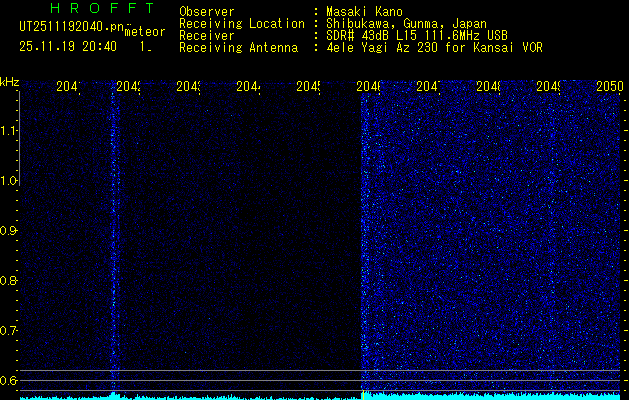Click the 0.7 frequency axis label
This screenshot has height=400, width=629.
click(8, 331)
